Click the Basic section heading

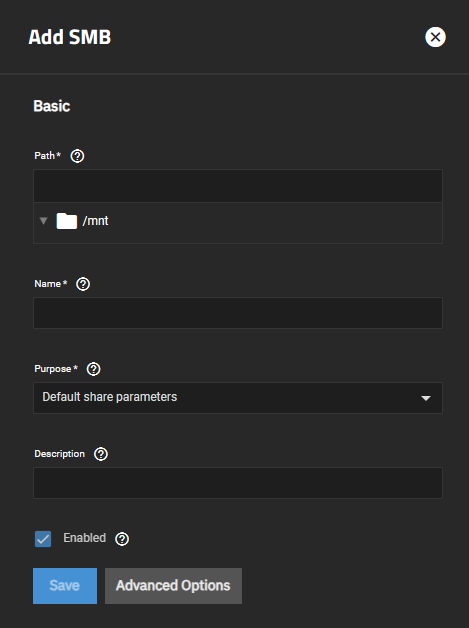point(52,106)
